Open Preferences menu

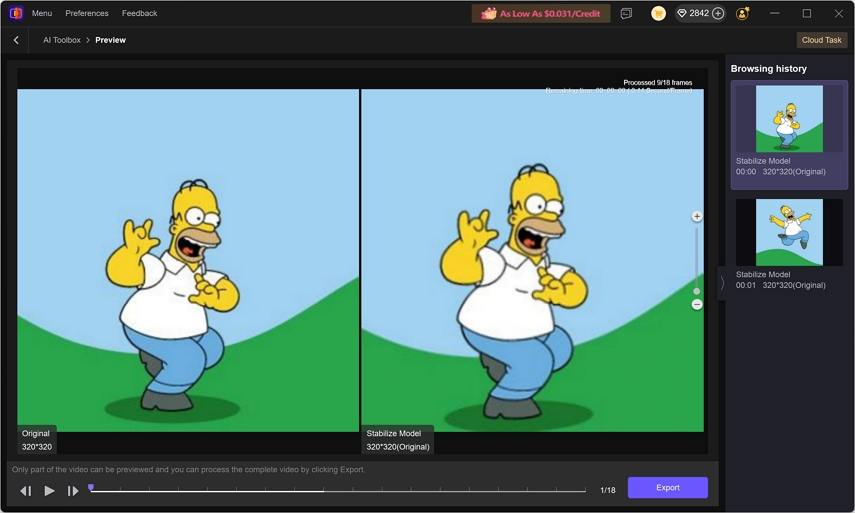click(x=87, y=13)
